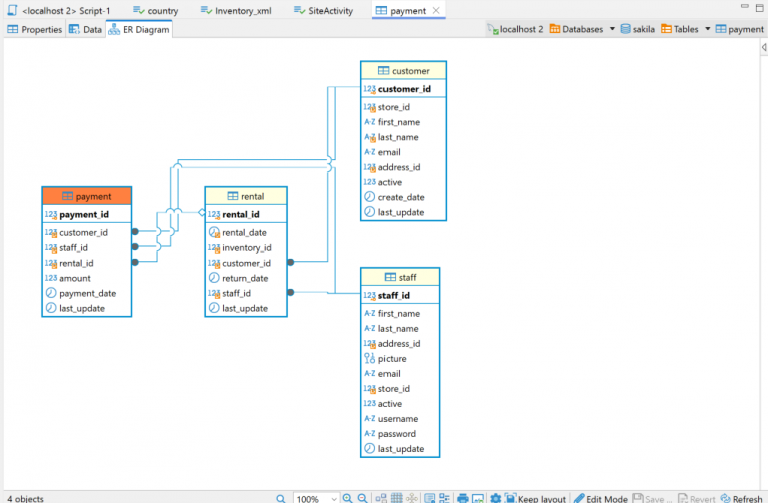Switch to the Properties tab
The width and height of the screenshot is (768, 503).
35,30
